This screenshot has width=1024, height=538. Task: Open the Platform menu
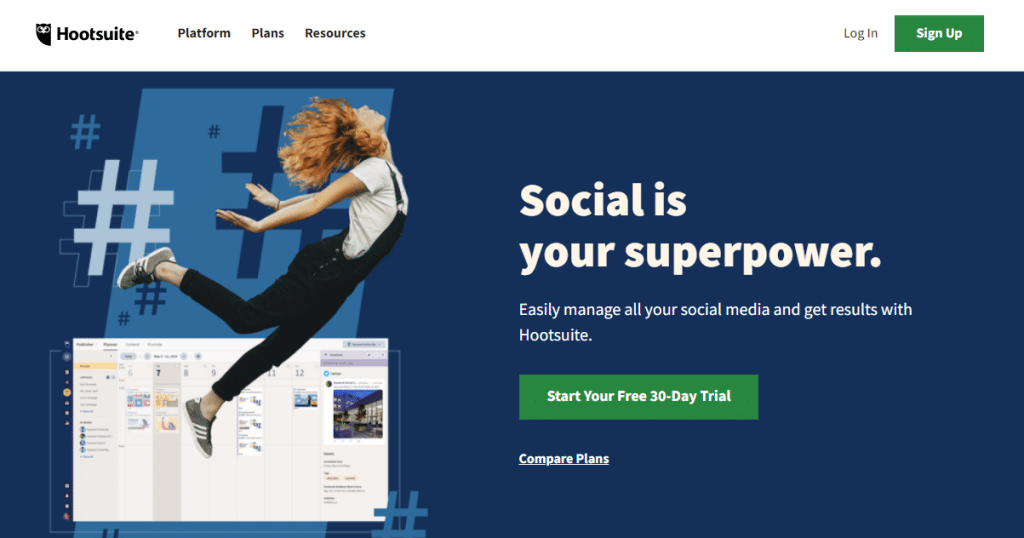tap(204, 33)
